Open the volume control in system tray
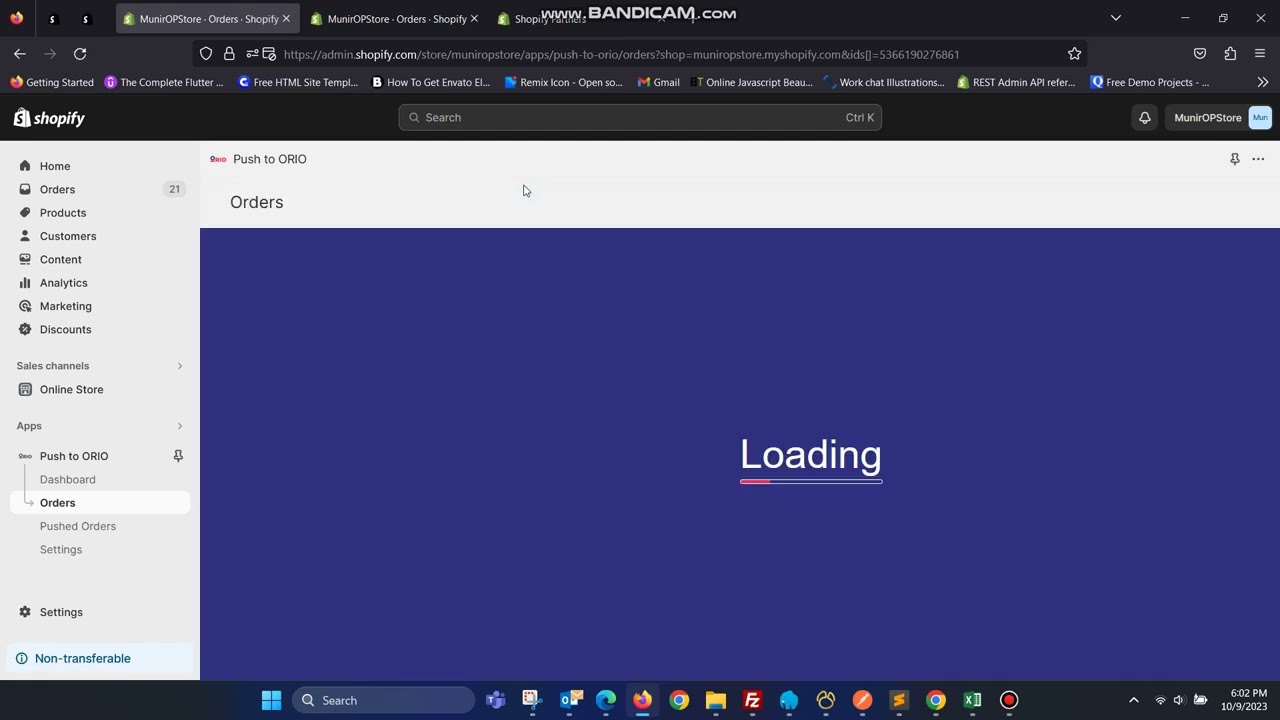1280x720 pixels. (1179, 700)
